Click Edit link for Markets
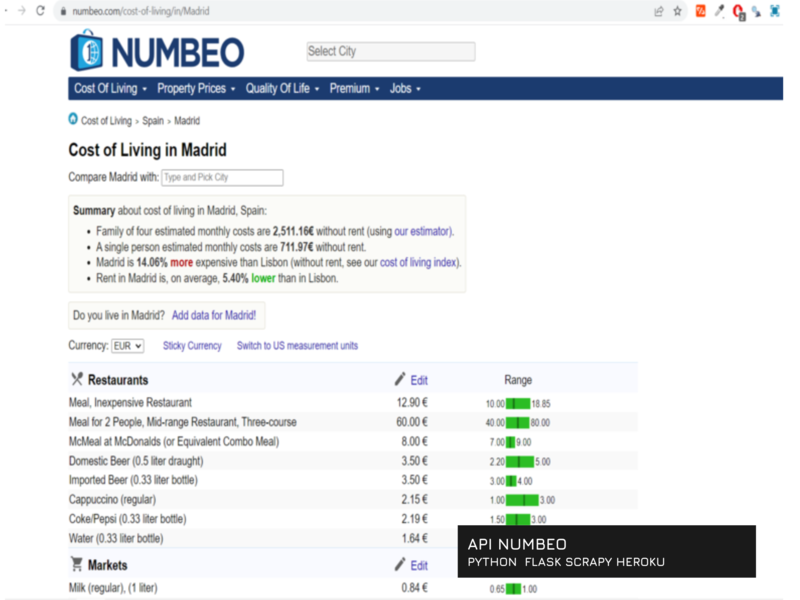The image size is (800, 600). (419, 566)
